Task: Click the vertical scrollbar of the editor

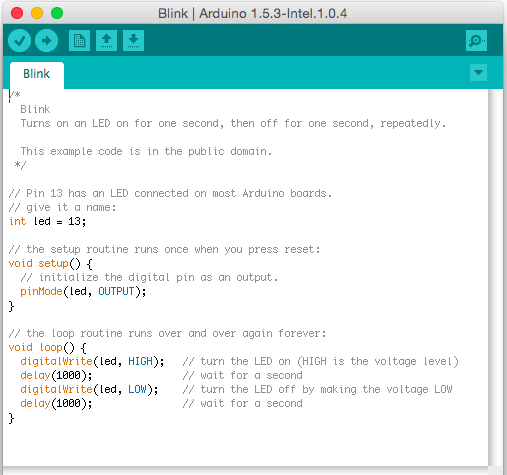Action: point(495,277)
